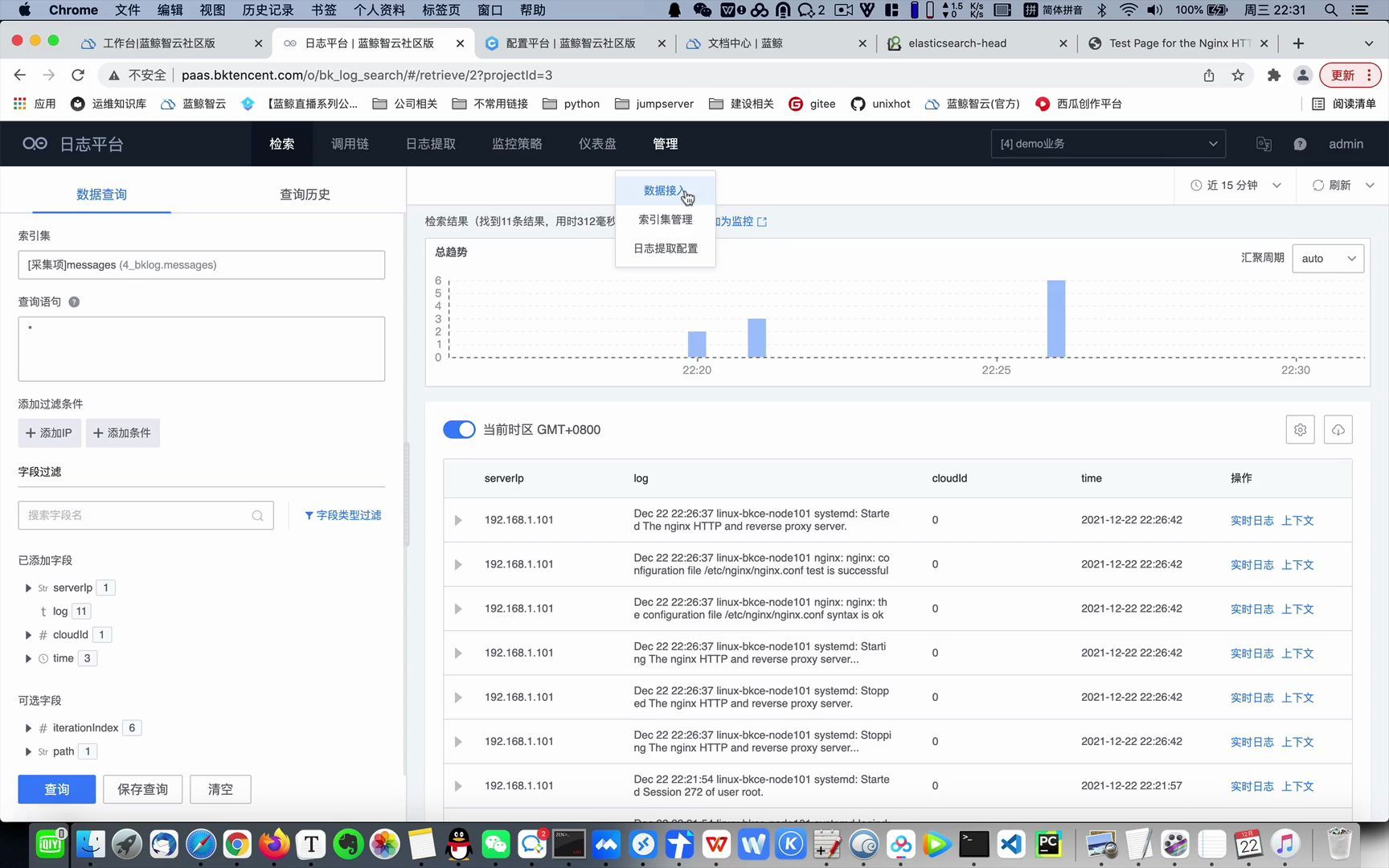
Task: Click the 索引集 selection field
Action: pyautogui.click(x=201, y=265)
